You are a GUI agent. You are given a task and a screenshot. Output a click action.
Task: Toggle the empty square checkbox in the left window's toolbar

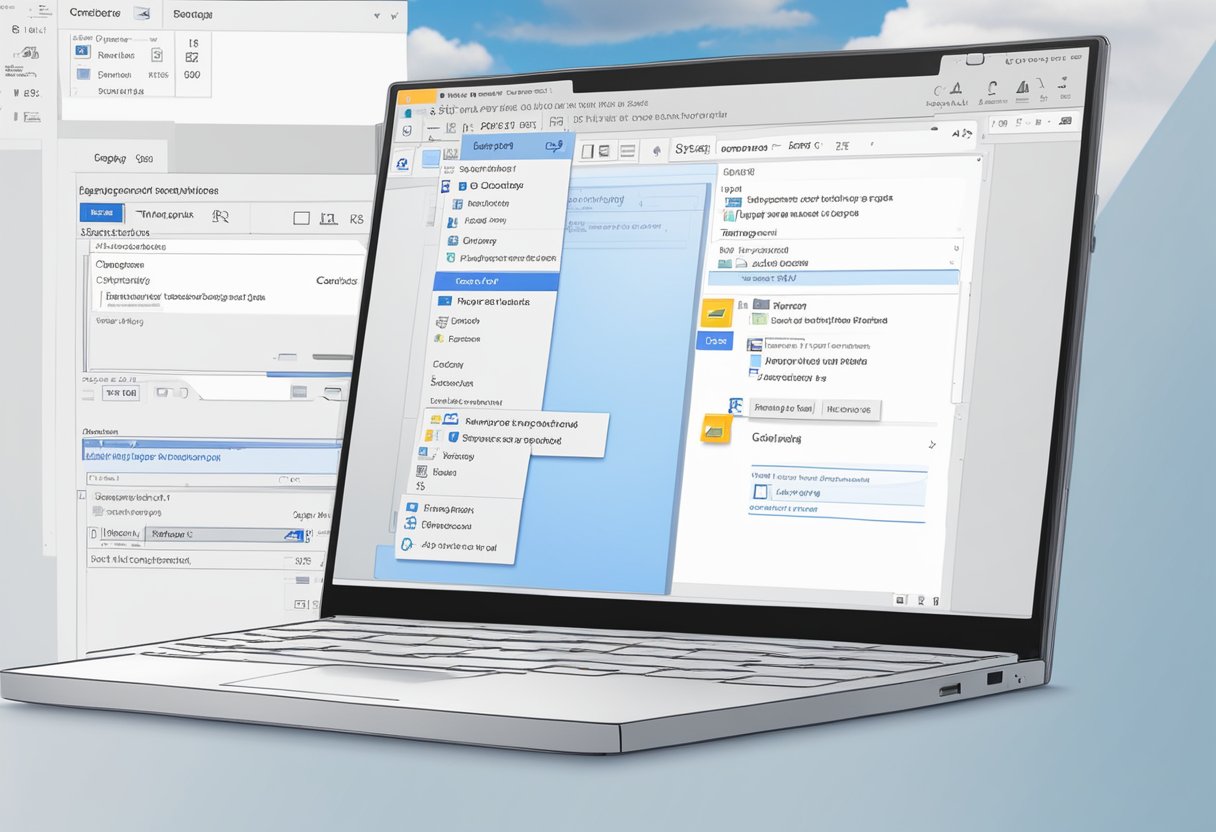301,217
